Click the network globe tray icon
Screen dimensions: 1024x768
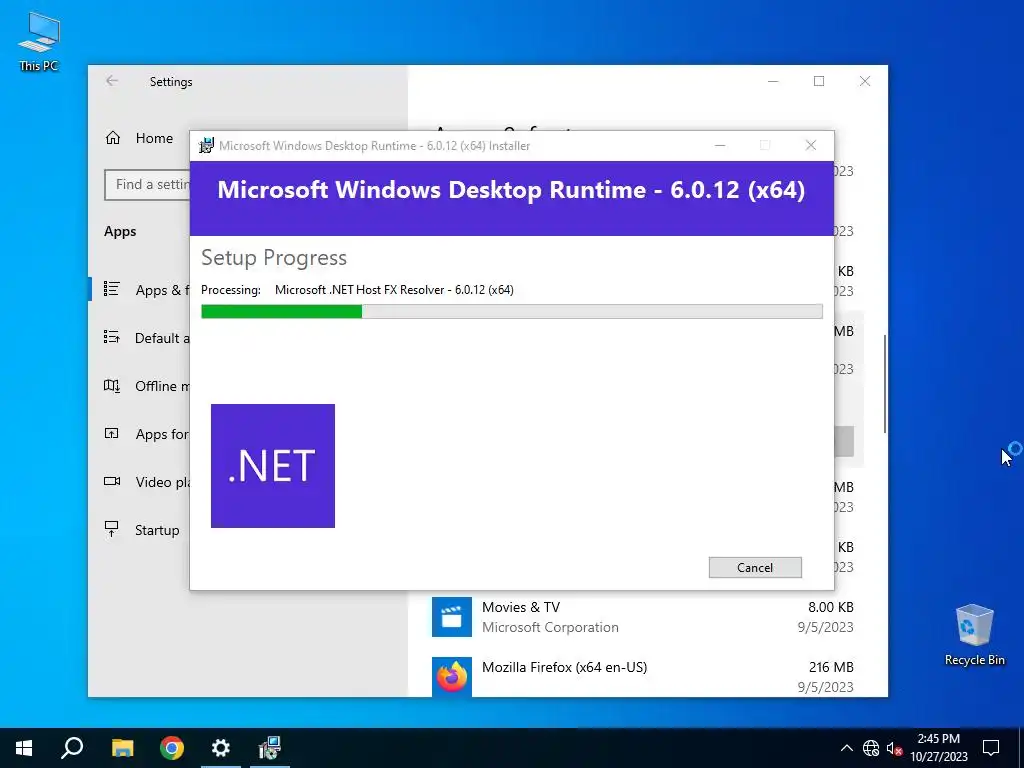click(x=871, y=748)
